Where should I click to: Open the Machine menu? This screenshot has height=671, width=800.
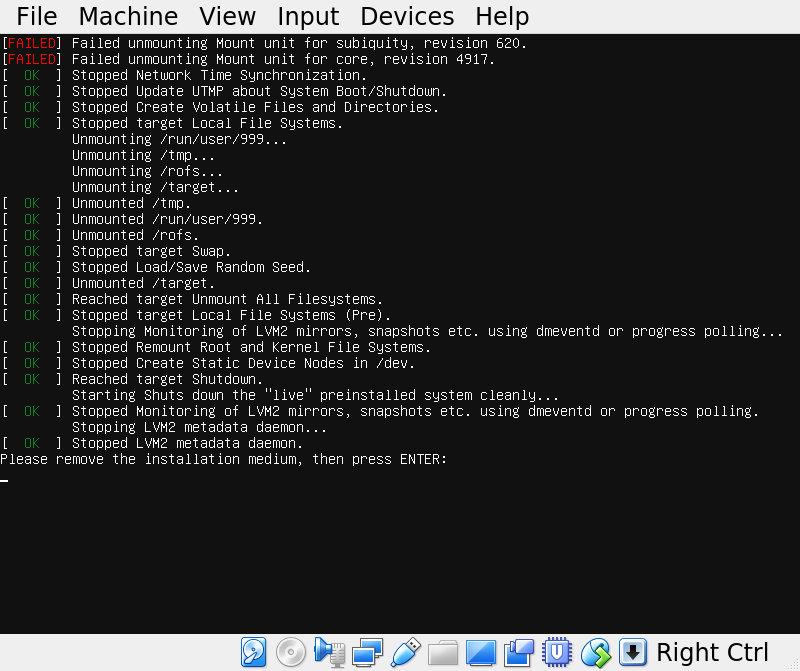(128, 17)
